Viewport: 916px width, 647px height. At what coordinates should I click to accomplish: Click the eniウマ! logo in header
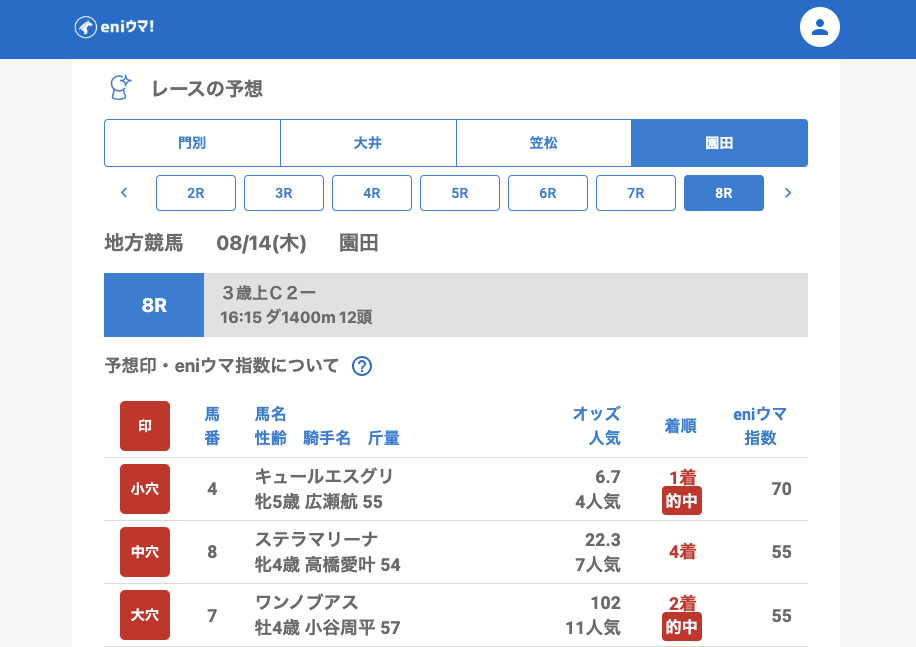click(114, 27)
